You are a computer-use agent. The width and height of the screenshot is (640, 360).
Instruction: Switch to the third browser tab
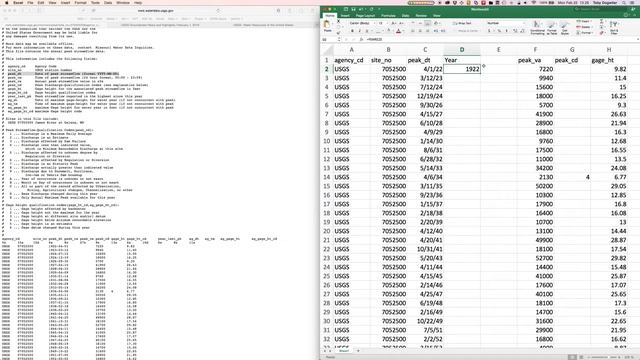pyautogui.click(x=263, y=25)
